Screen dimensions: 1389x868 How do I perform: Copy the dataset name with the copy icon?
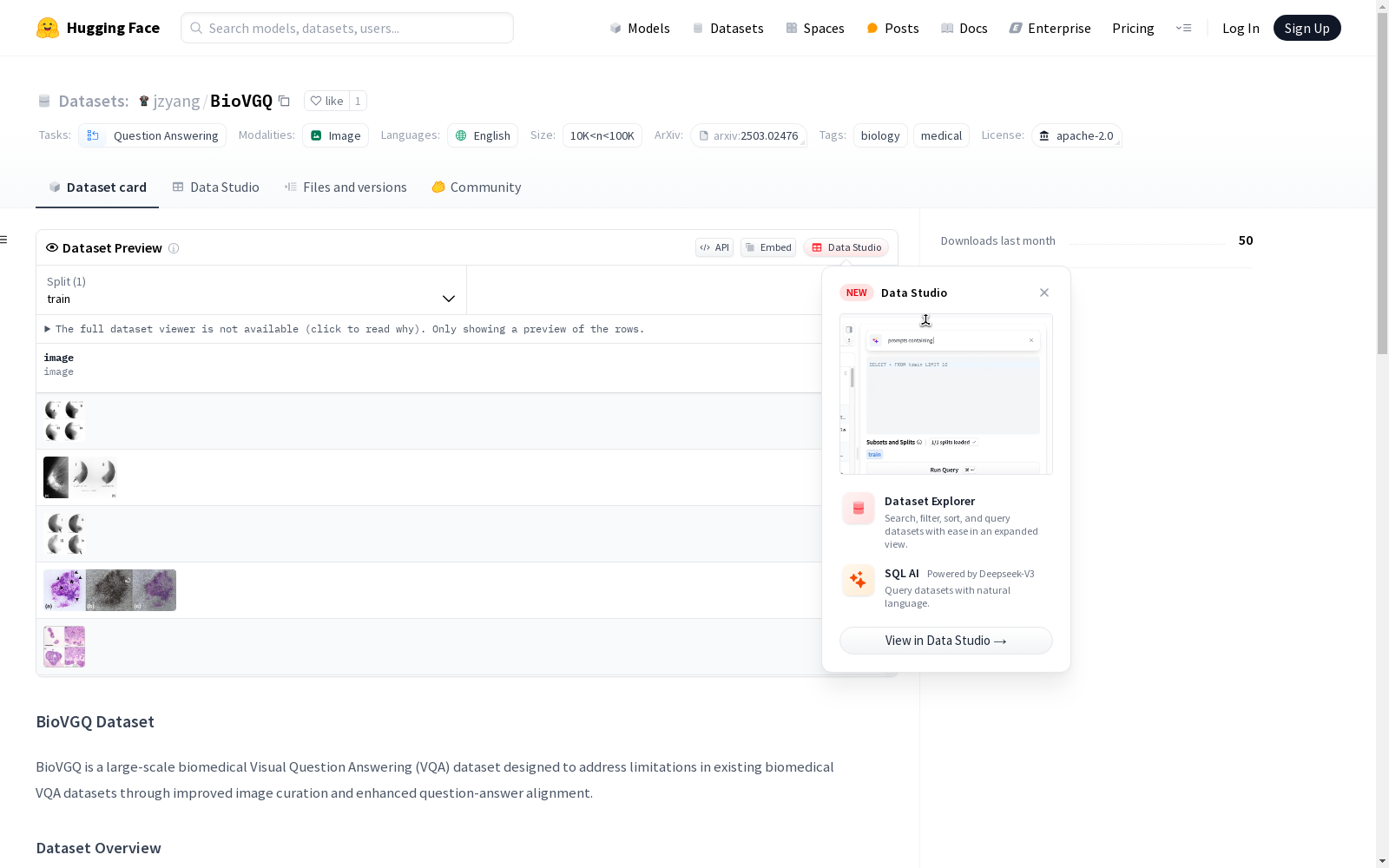[x=284, y=101]
